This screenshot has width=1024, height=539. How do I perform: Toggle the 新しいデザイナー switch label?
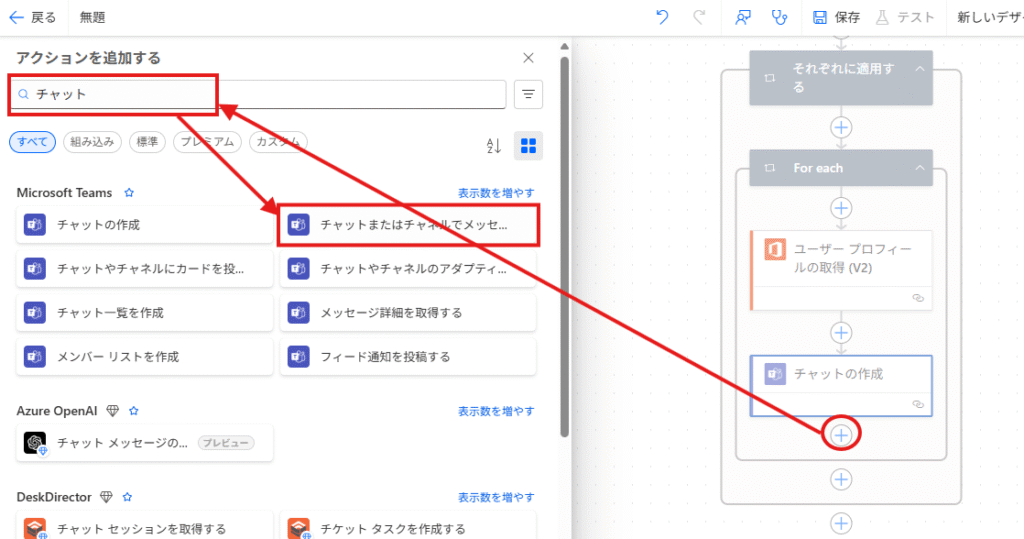pos(990,18)
